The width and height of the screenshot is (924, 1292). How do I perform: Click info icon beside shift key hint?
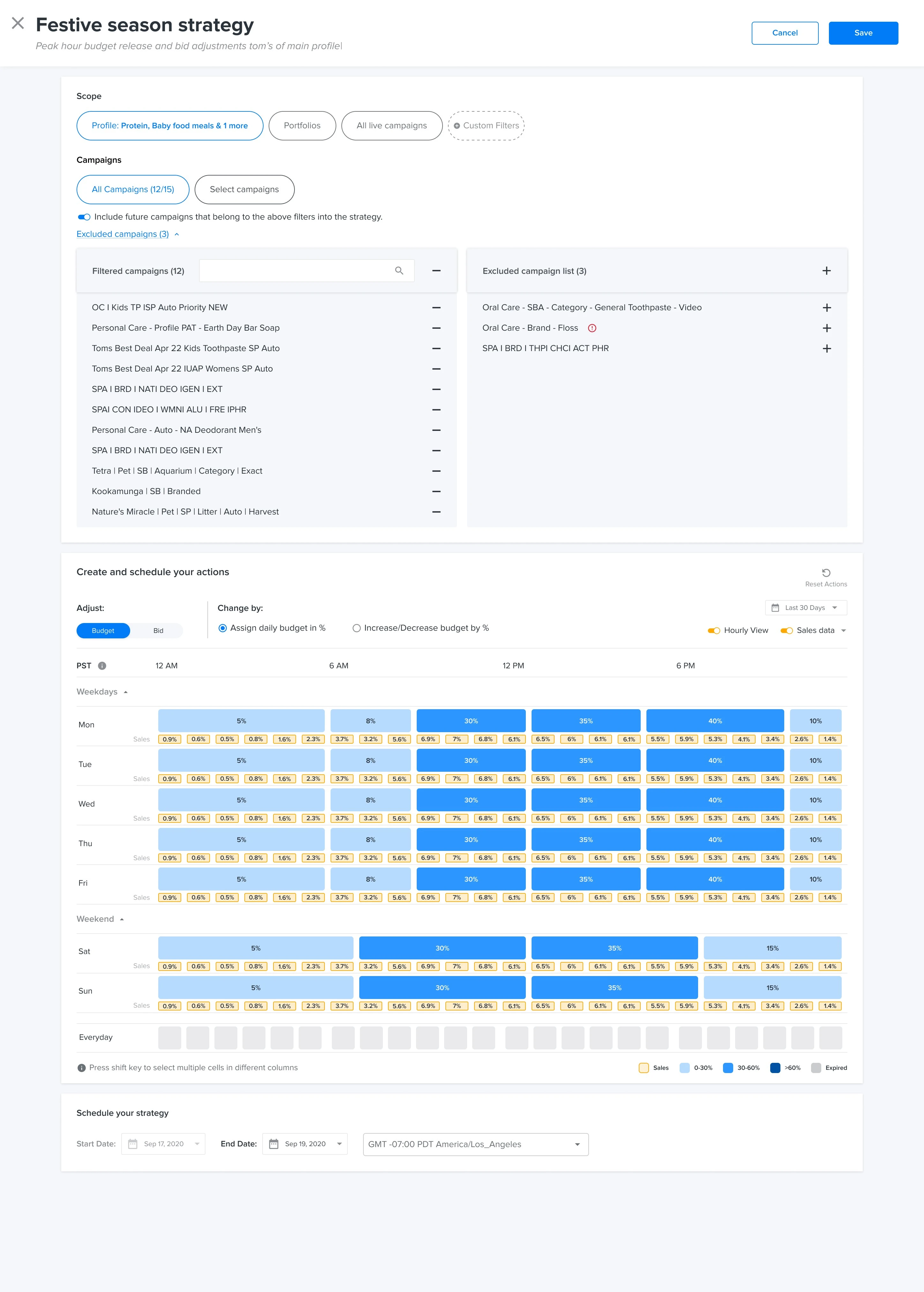click(81, 1068)
